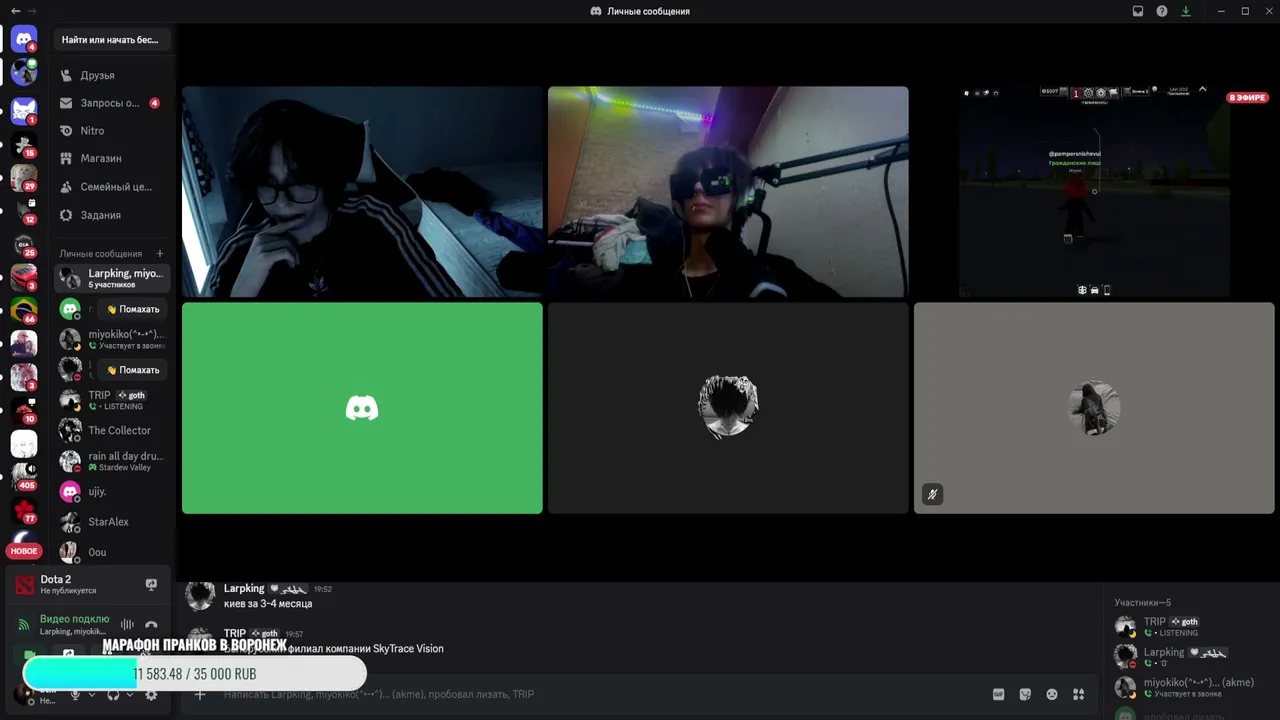This screenshot has width=1280, height=720.
Task: Click the Видео подключено voice status link
Action: (74, 619)
